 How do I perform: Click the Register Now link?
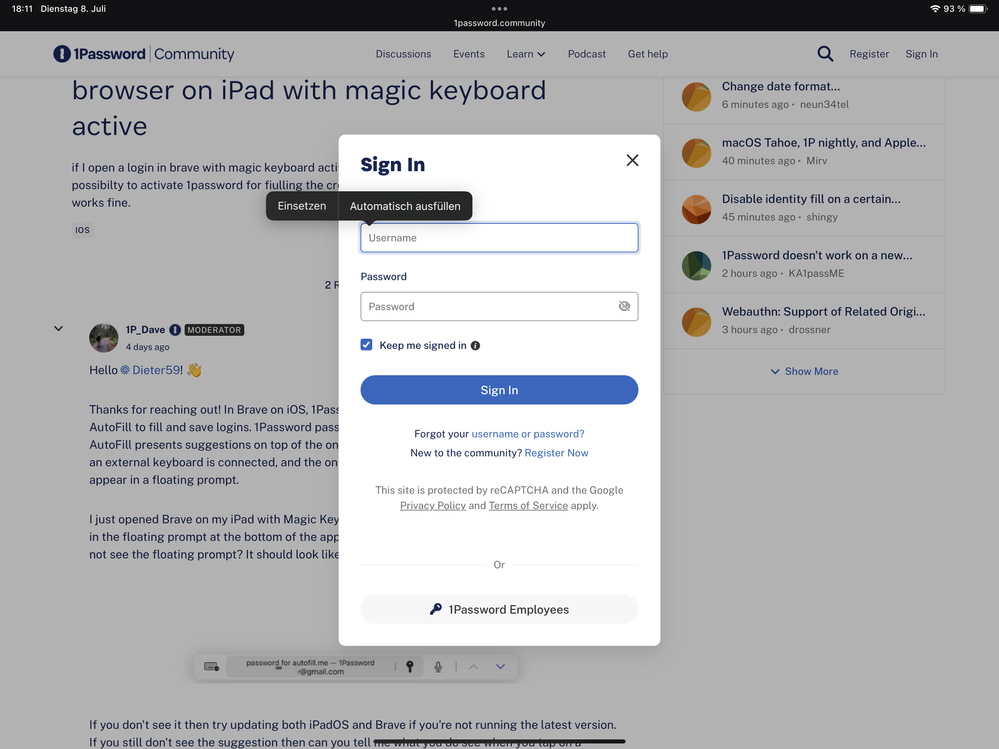pos(556,453)
